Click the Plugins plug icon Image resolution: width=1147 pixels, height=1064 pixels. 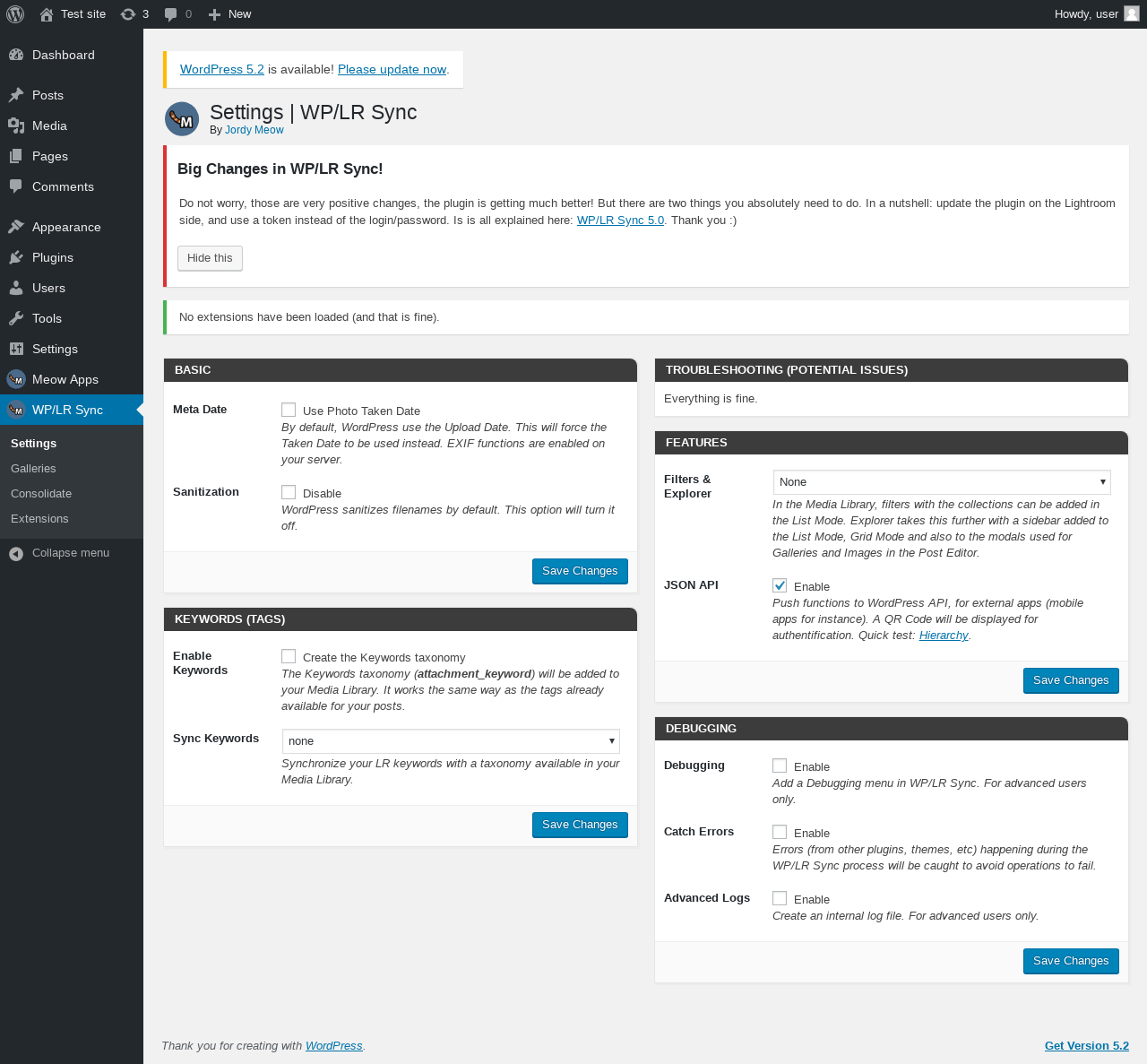(16, 257)
